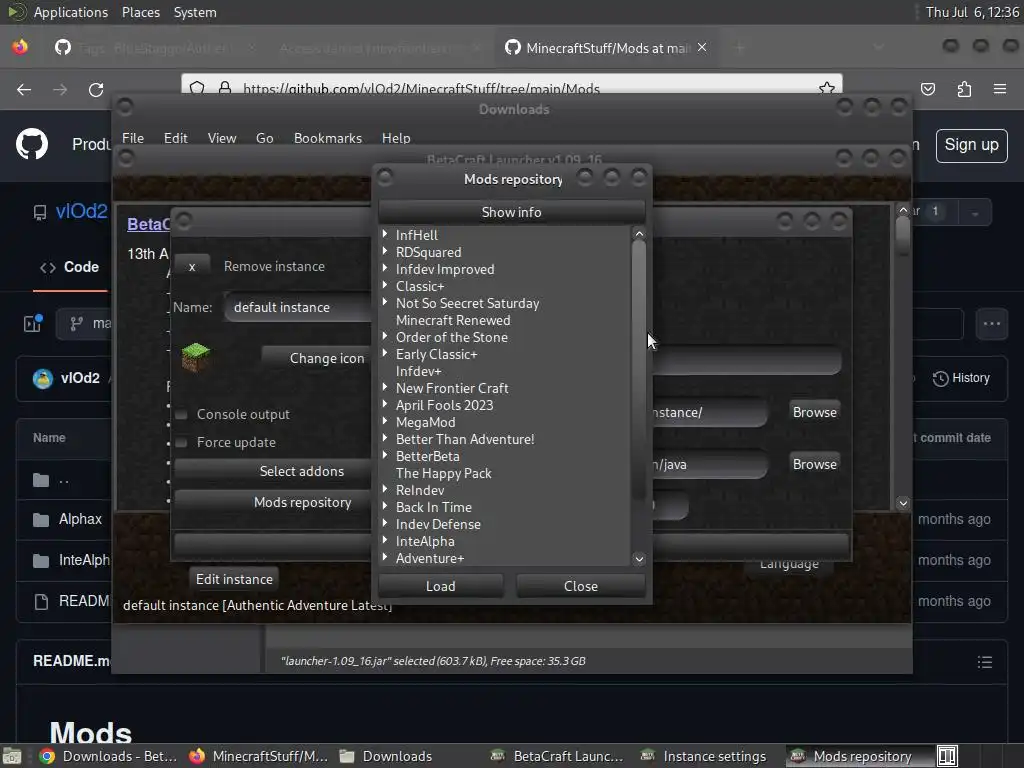The image size is (1024, 768).
Task: Expand the Classic+ mod arrow
Action: coord(385,285)
